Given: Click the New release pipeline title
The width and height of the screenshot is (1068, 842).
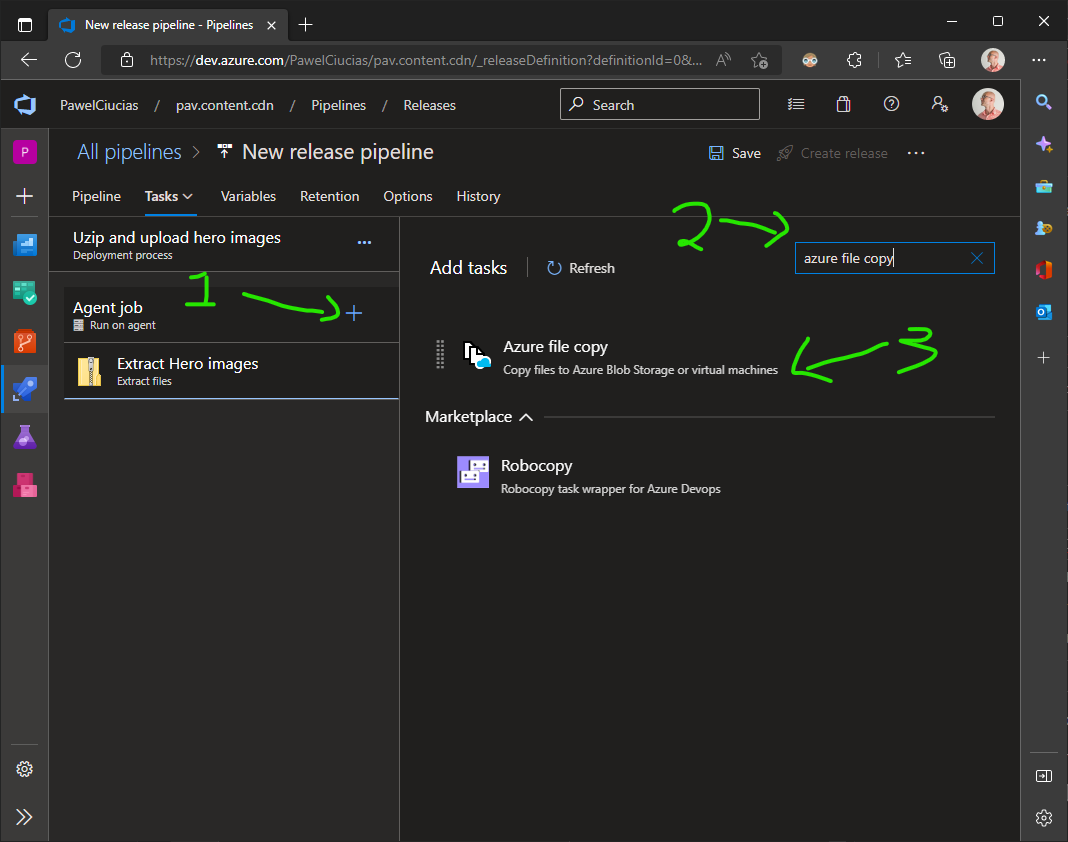Looking at the screenshot, I should click(x=338, y=152).
